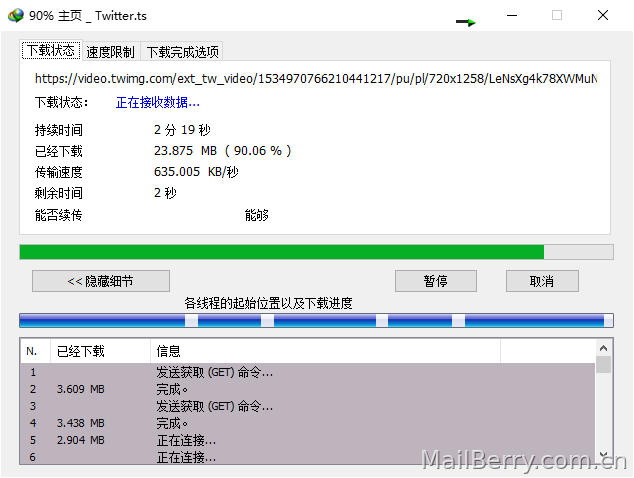
Task: Open the 下载完成选项 tab
Action: pyautogui.click(x=182, y=52)
